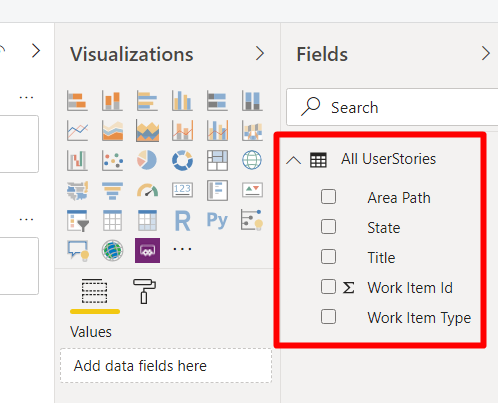Insert an R script visual
The image size is (498, 403).
[182, 221]
